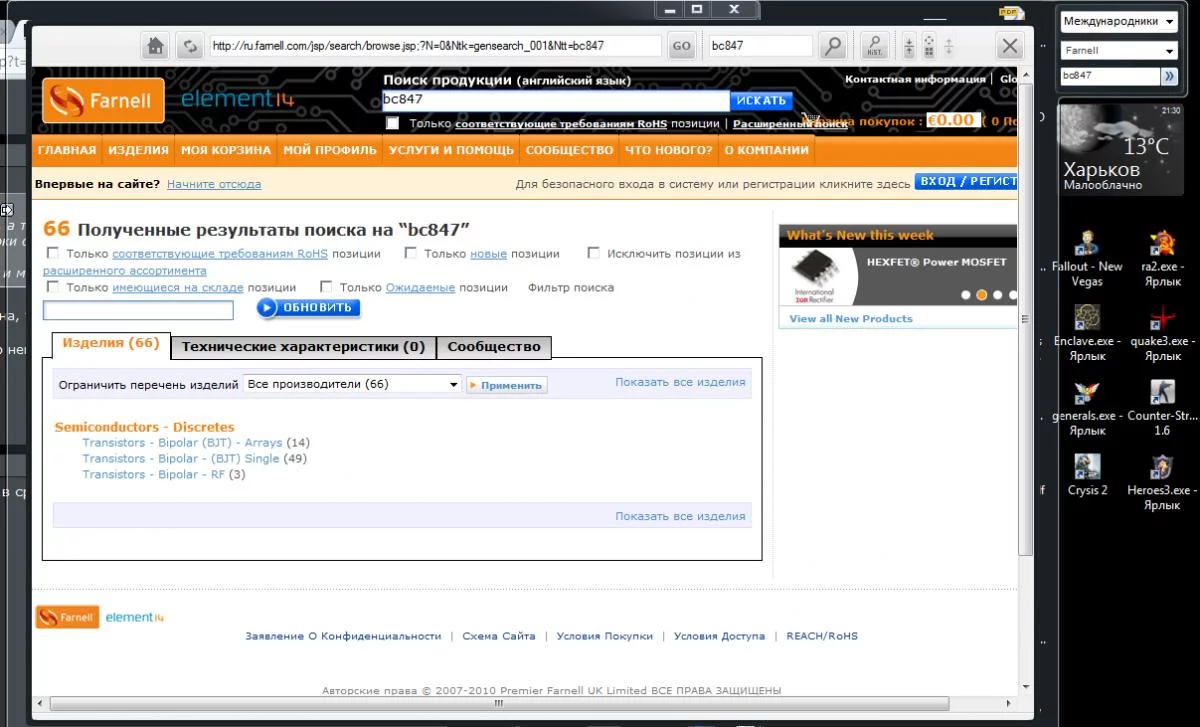This screenshot has width=1200, height=727.
Task: Open the 'Международники' dropdown in the widget
Action: pyautogui.click(x=1118, y=20)
